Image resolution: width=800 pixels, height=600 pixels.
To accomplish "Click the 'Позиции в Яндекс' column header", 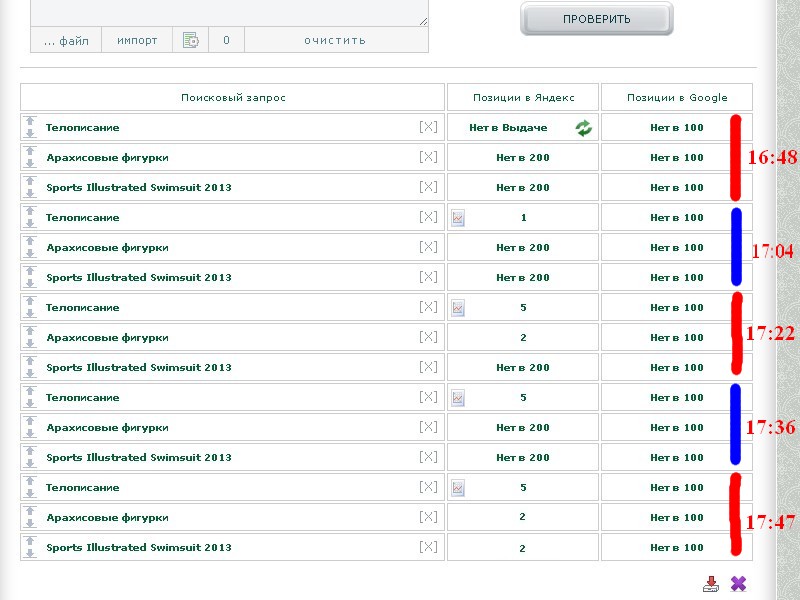I will (x=523, y=97).
